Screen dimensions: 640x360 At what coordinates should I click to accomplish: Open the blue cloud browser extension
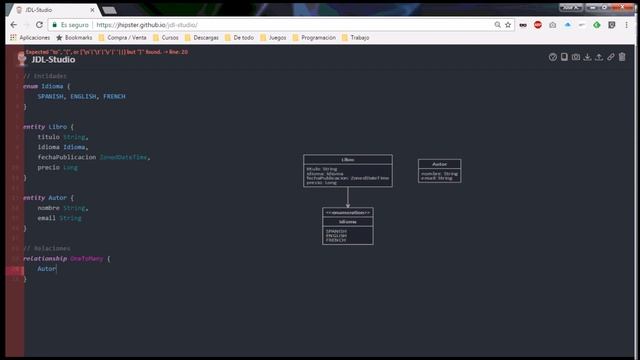click(567, 25)
